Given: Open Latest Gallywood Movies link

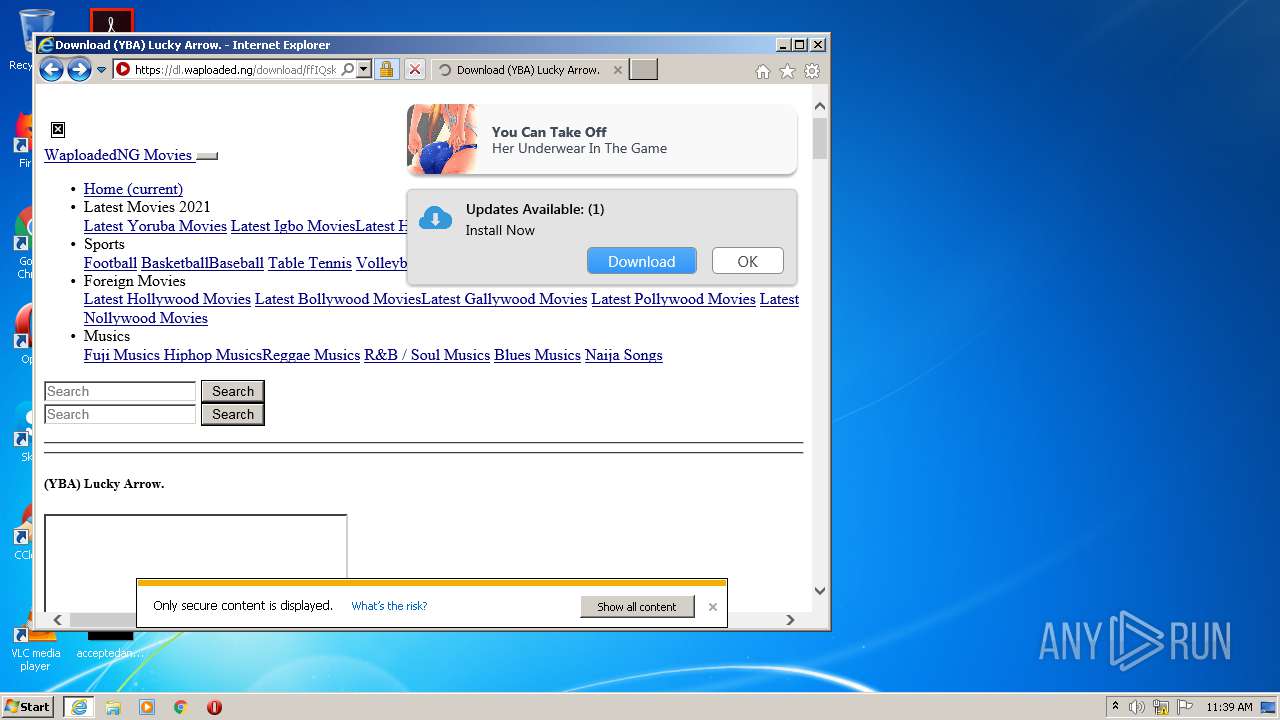Looking at the screenshot, I should 504,299.
